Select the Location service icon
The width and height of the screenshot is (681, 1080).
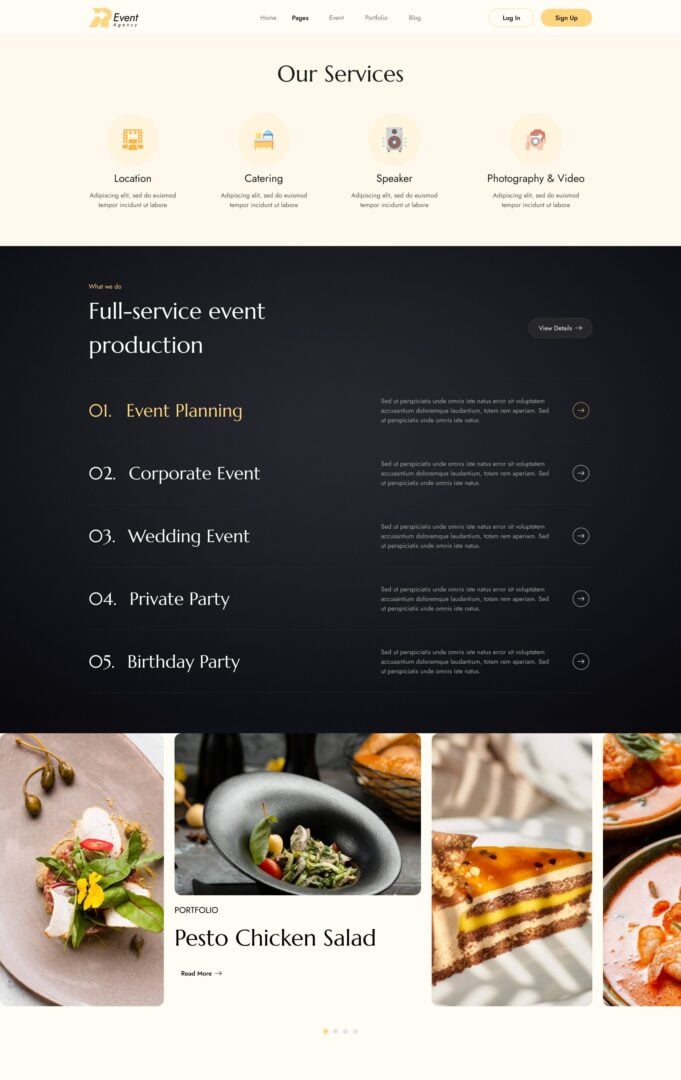132,139
